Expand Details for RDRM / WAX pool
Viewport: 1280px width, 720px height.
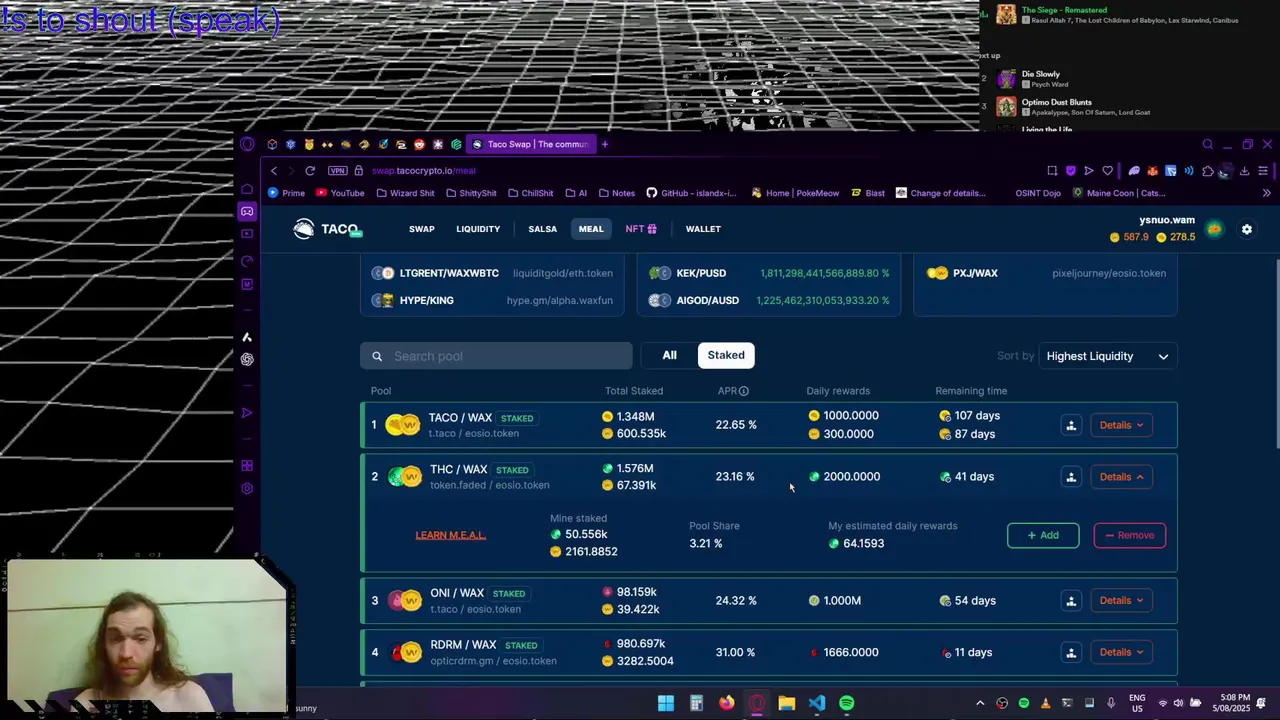coord(1121,652)
